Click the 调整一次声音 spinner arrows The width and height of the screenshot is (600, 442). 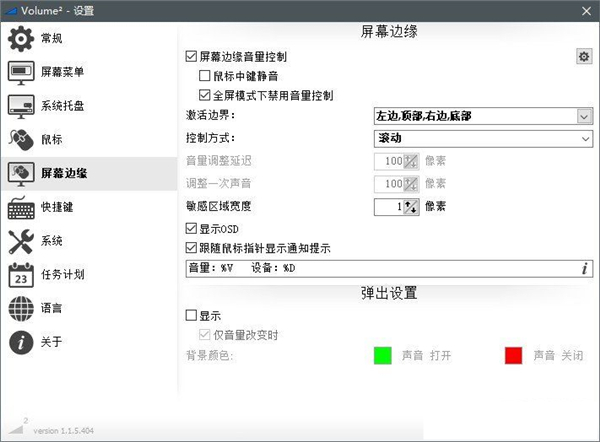coord(411,184)
